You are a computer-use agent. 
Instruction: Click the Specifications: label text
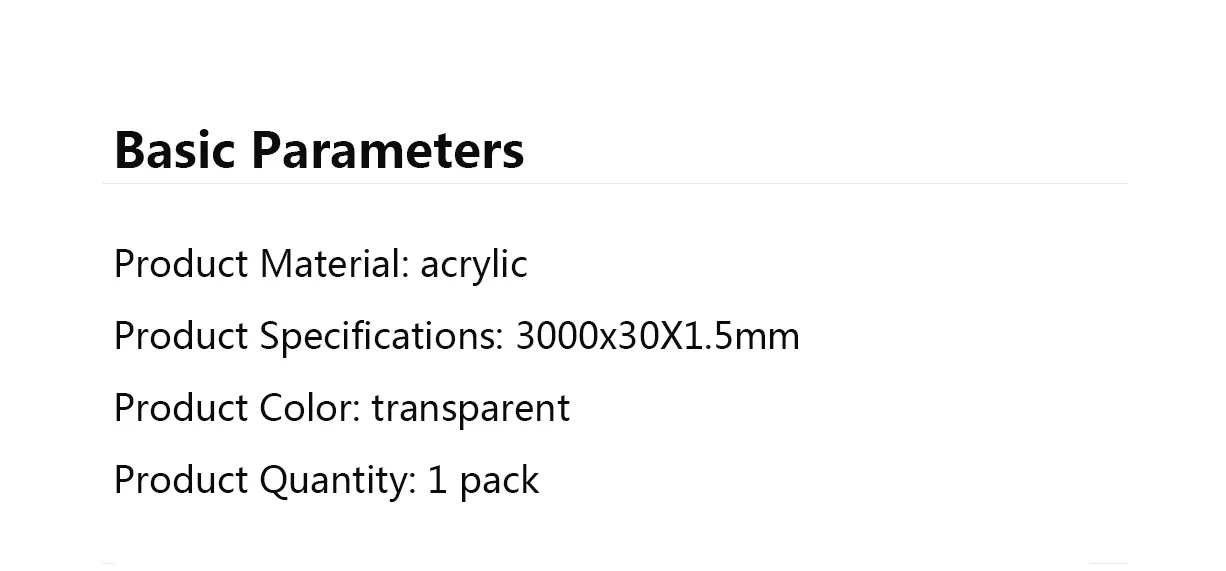381,337
